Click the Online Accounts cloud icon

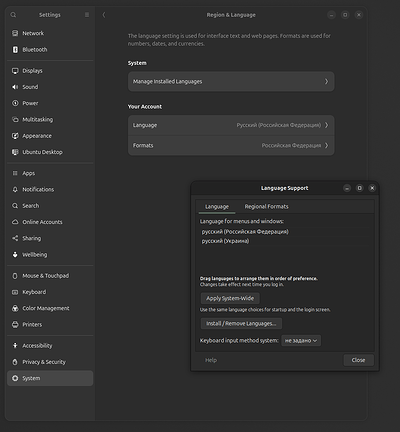point(15,222)
